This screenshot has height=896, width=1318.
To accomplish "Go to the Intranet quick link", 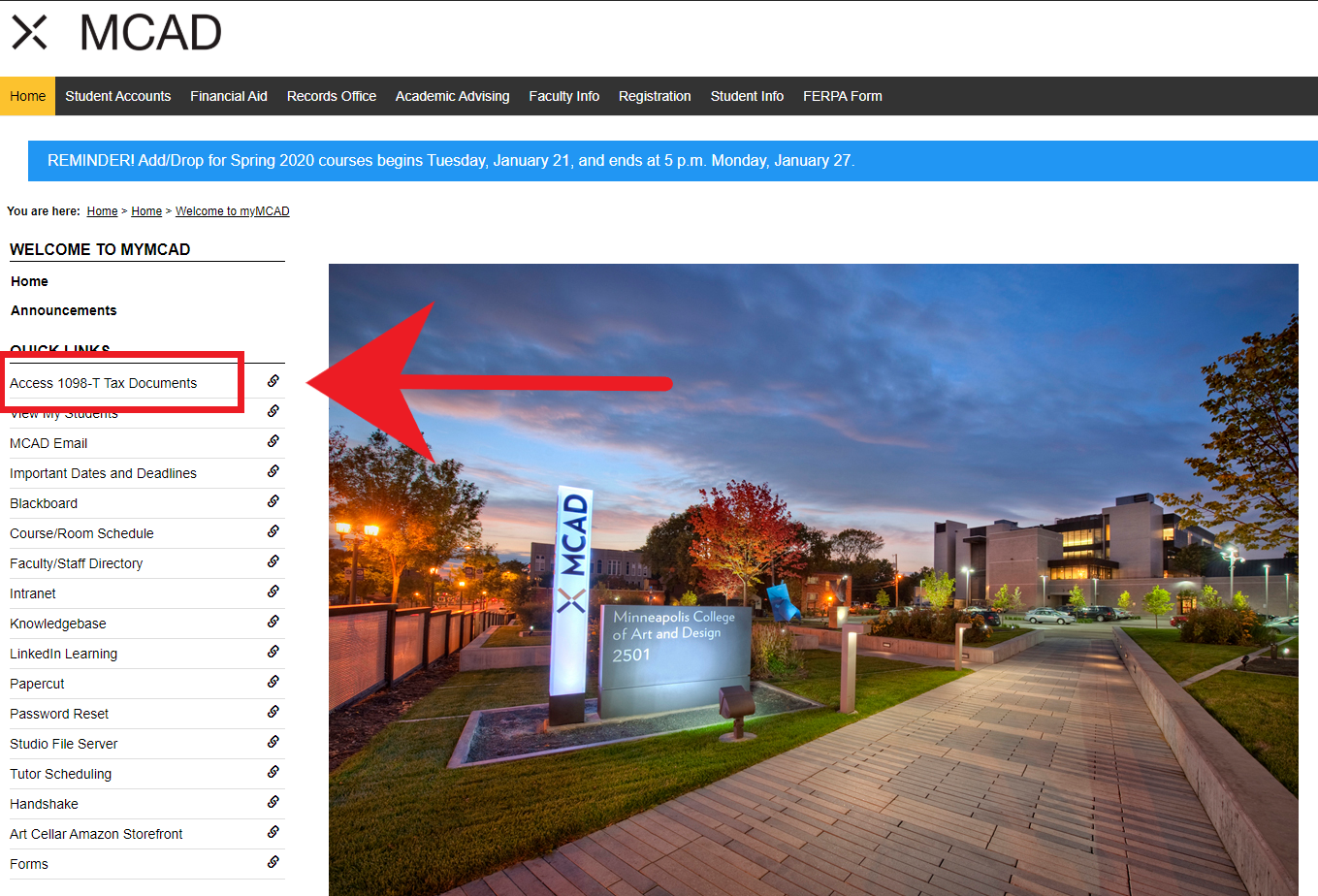I will click(x=33, y=593).
